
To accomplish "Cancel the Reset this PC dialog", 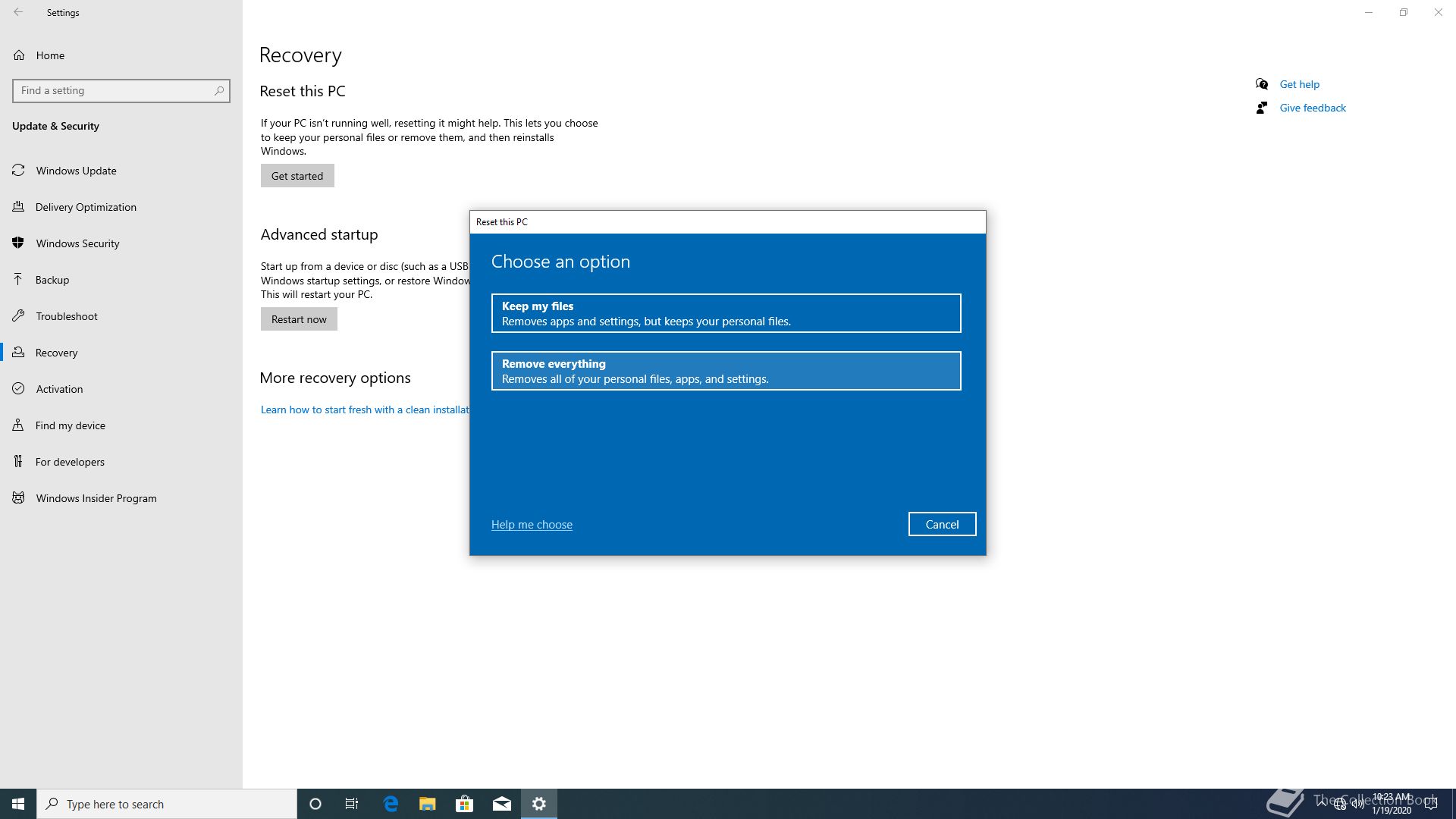I will click(942, 524).
